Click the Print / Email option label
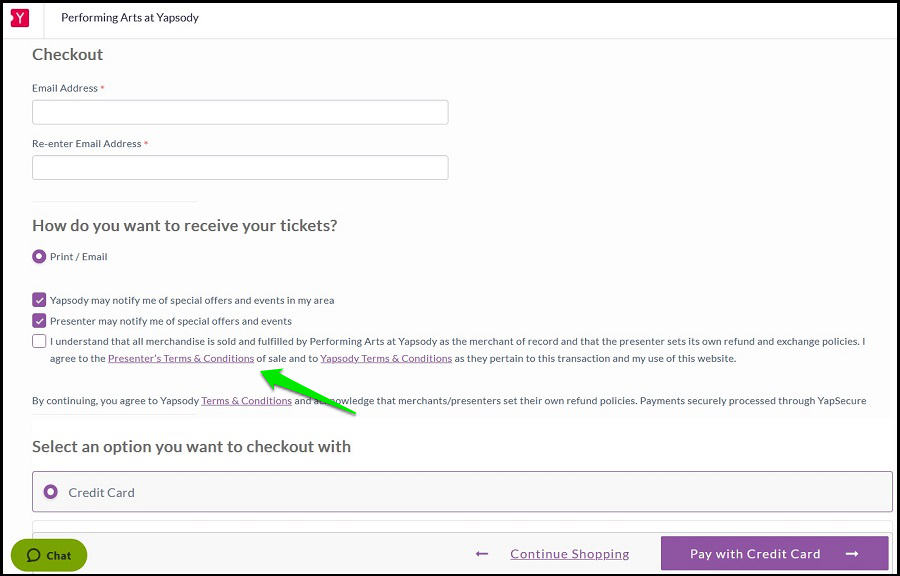Screen dimensions: 900x576 tap(79, 256)
